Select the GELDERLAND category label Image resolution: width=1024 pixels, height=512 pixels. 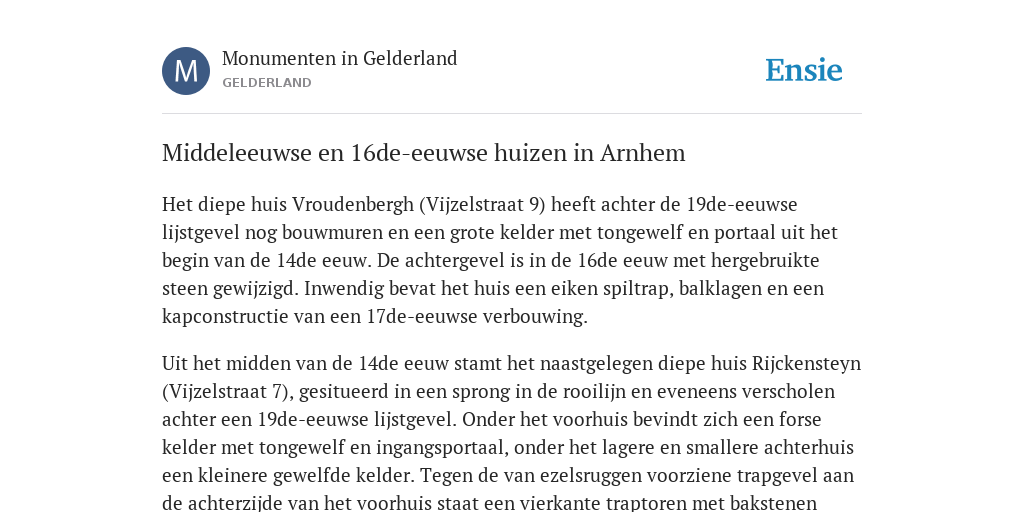point(266,82)
